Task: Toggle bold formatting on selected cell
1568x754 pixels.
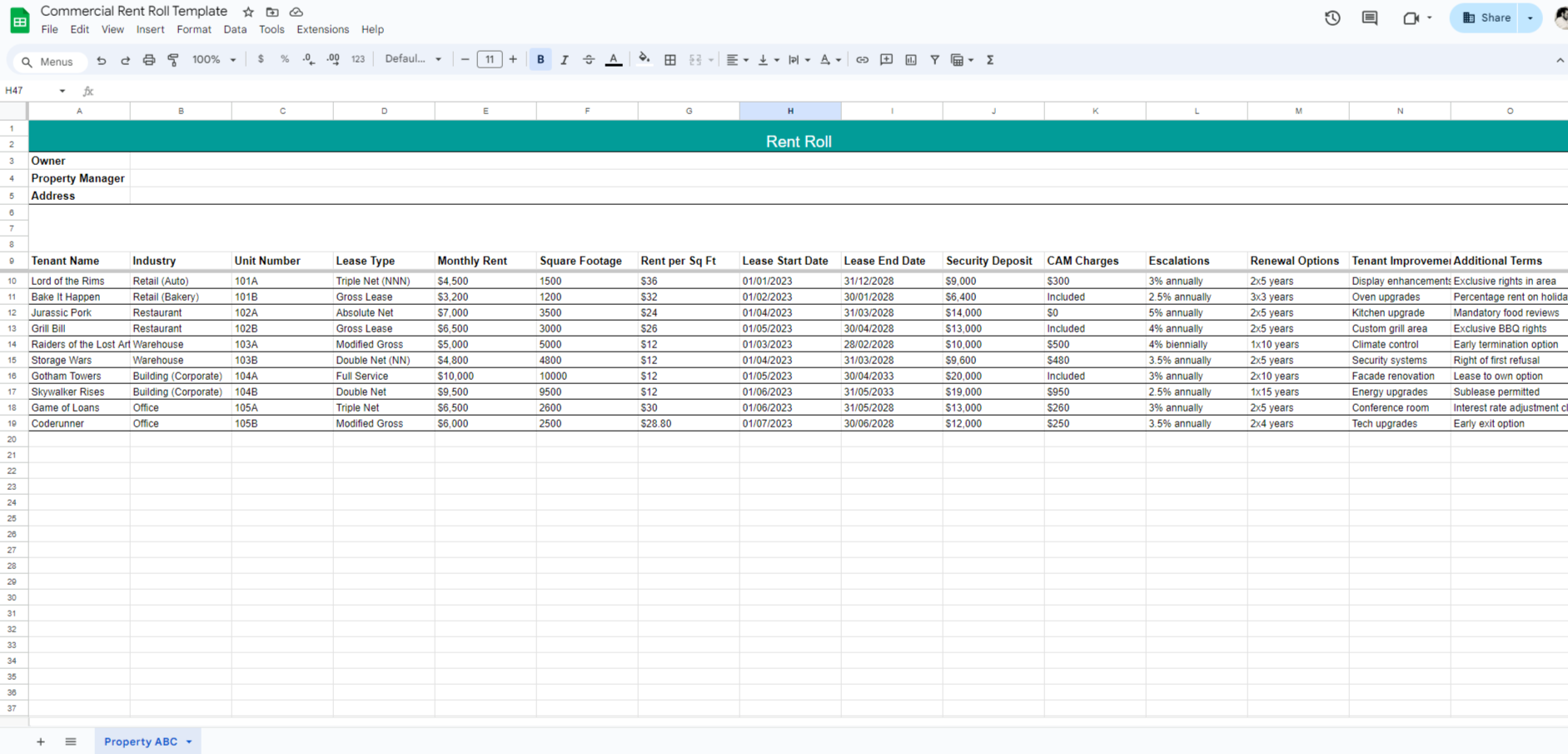Action: click(540, 59)
